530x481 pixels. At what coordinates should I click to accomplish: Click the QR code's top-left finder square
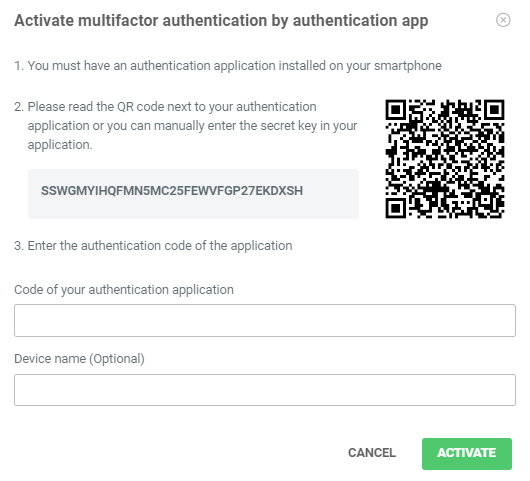coord(395,110)
